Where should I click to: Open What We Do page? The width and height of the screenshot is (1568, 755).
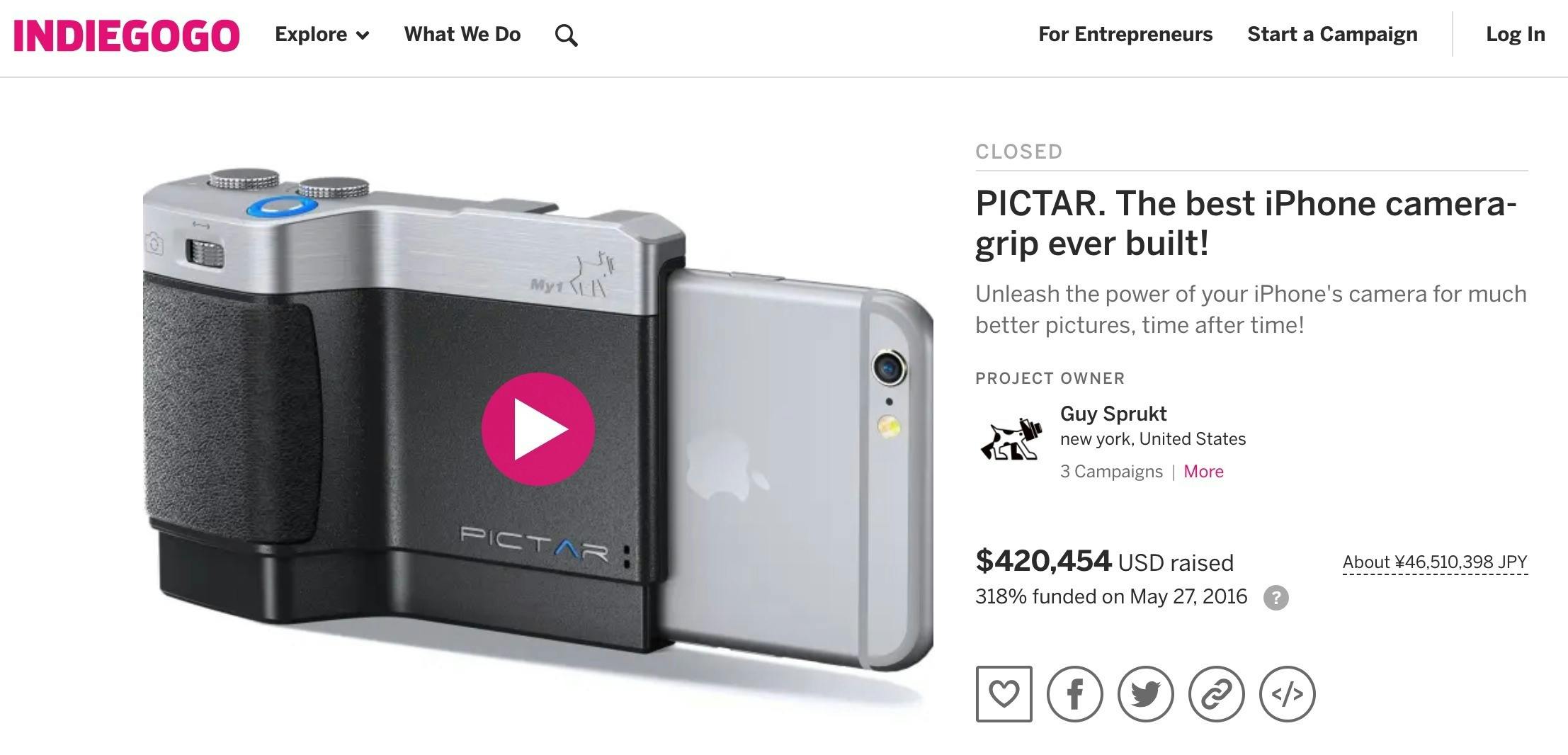click(462, 35)
